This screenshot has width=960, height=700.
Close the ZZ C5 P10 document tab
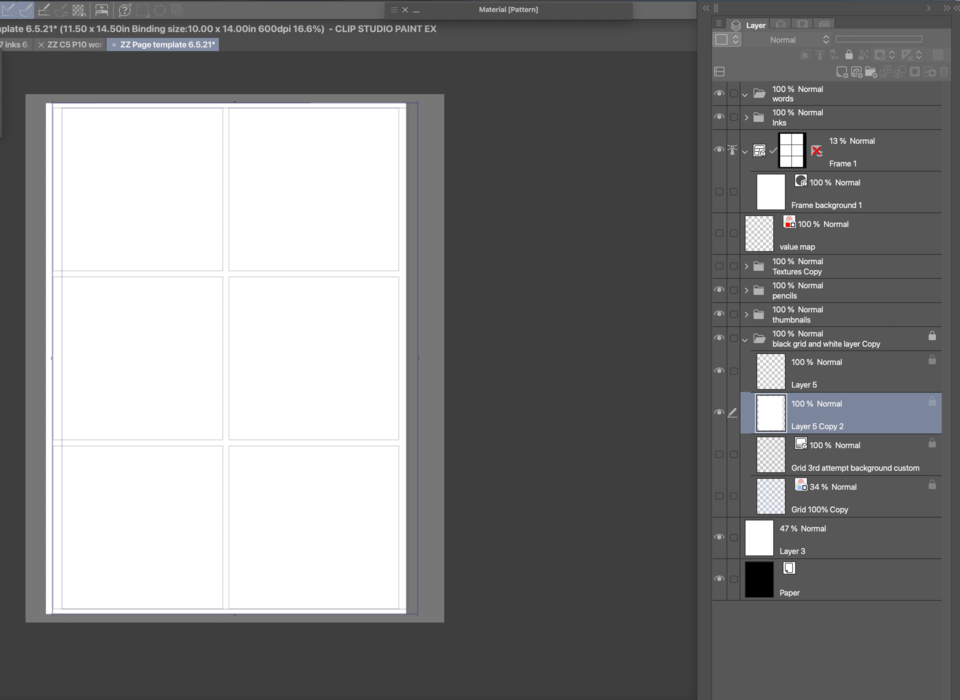41,45
